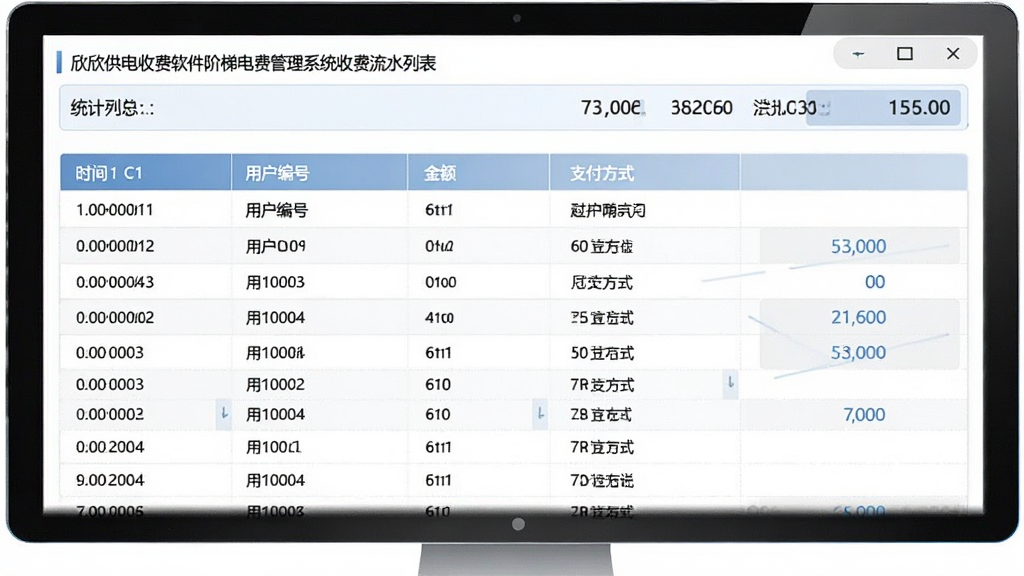Click the 用户009 user cell

(x=276, y=246)
